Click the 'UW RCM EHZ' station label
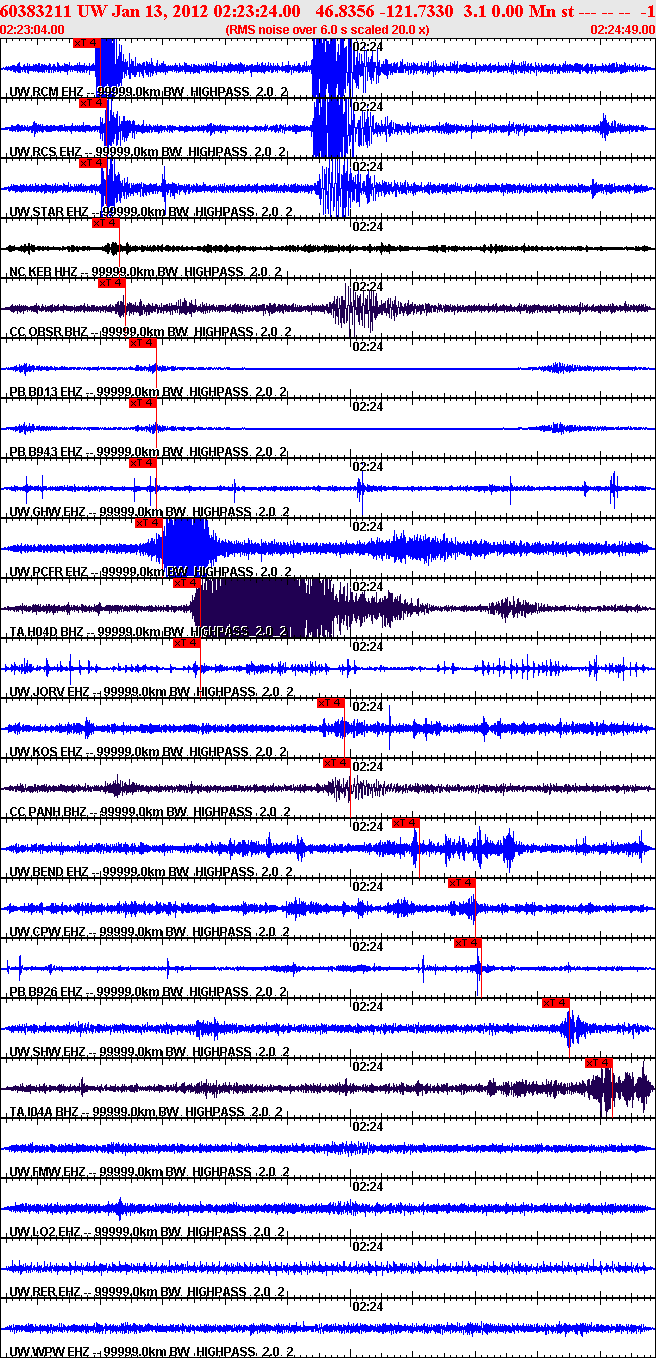 coord(47,92)
